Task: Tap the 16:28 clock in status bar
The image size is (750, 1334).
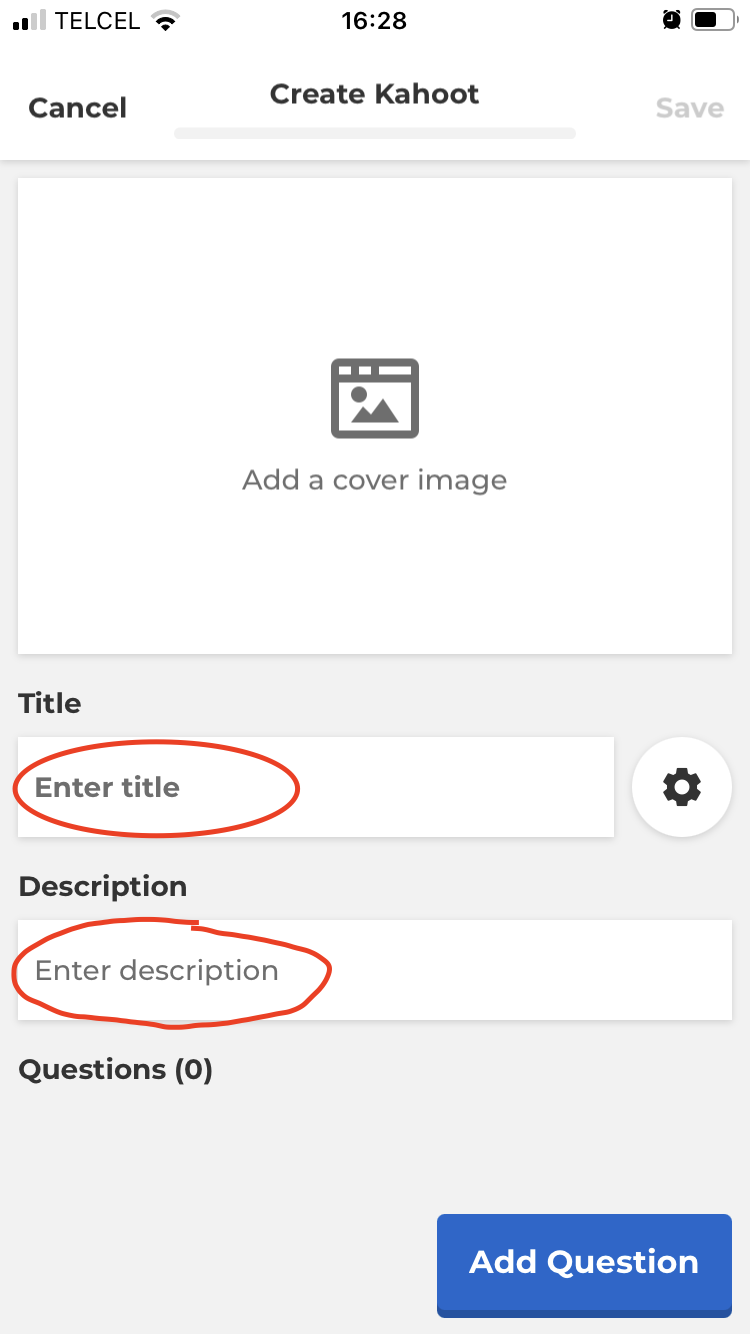Action: pos(374,21)
